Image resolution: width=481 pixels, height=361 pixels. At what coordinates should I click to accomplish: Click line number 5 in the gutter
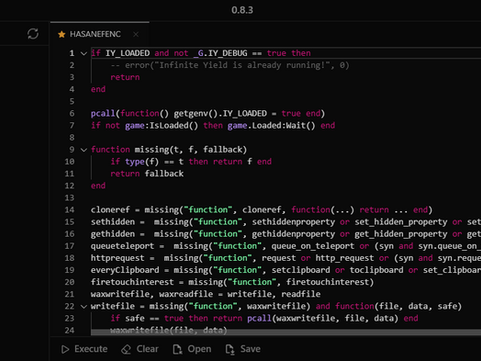(72, 101)
